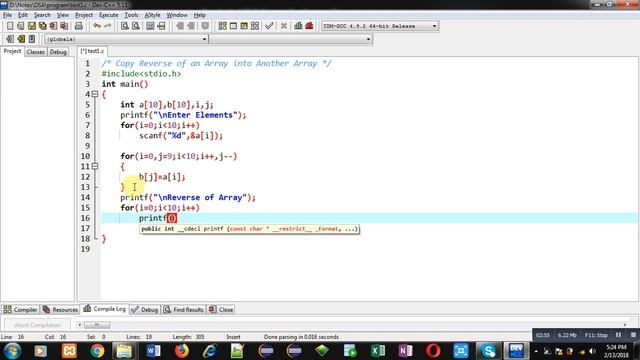Open Excel from the taskbar
The height and width of the screenshot is (360, 640).
pyautogui.click(x=378, y=351)
